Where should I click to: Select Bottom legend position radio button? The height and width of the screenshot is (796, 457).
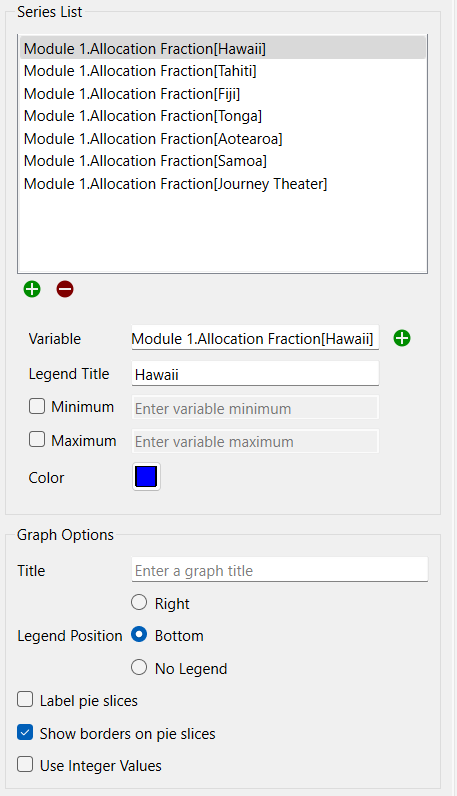[x=139, y=635]
